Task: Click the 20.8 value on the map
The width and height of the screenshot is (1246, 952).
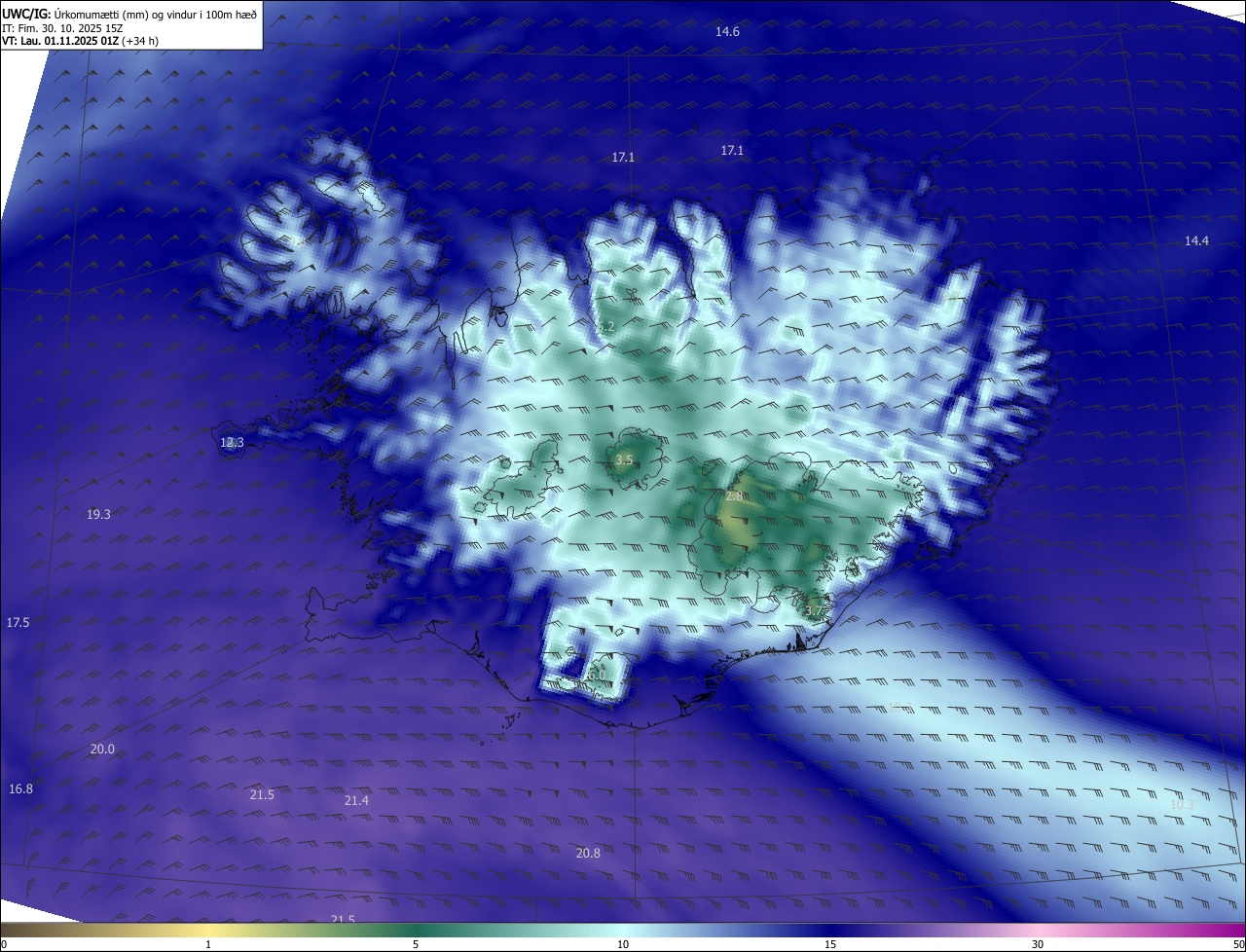Action: pyautogui.click(x=588, y=854)
